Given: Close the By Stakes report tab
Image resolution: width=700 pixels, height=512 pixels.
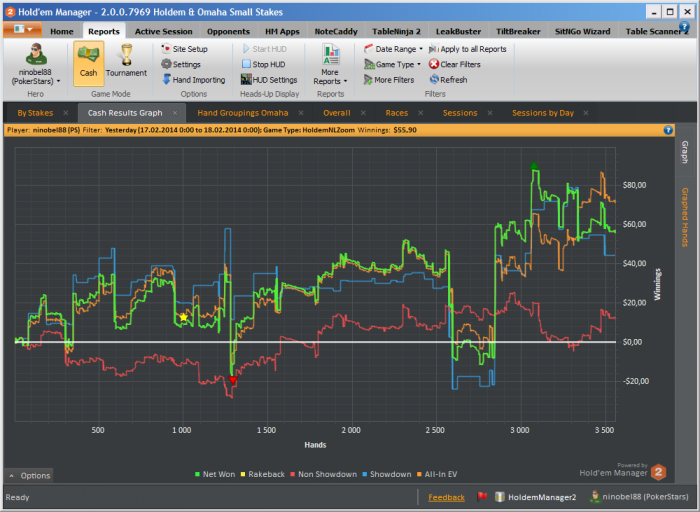Looking at the screenshot, I should point(66,113).
